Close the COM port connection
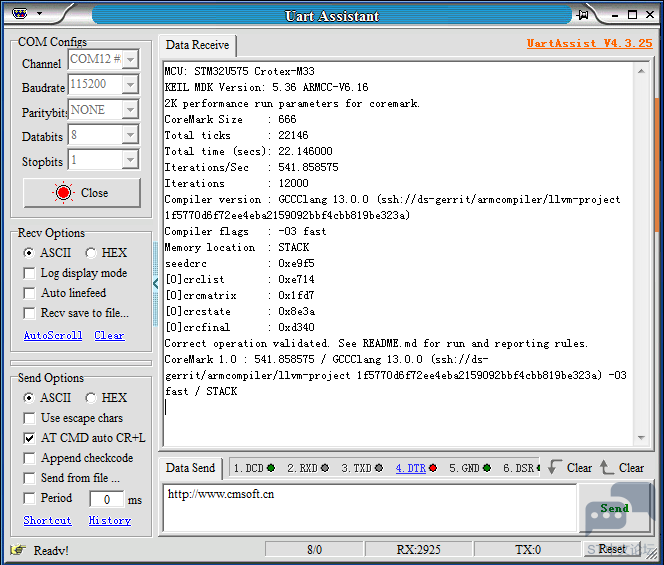664x565 pixels. [x=82, y=193]
